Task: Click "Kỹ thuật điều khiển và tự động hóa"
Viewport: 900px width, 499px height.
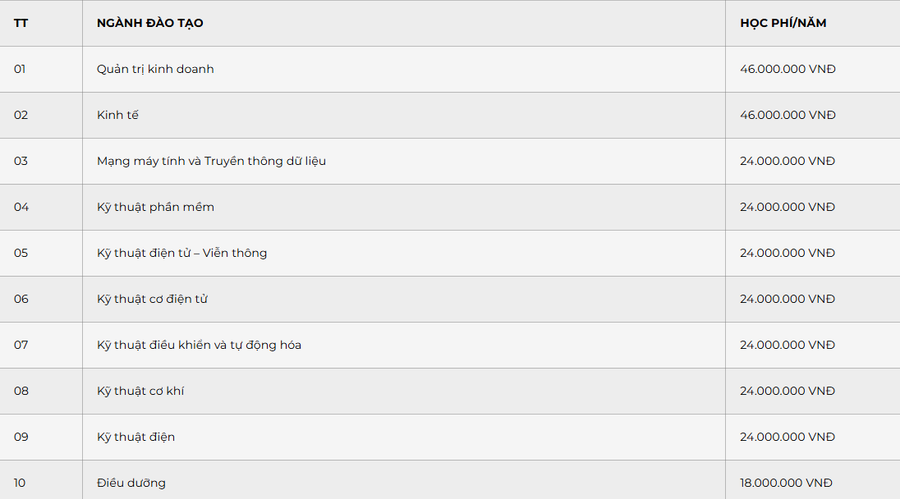Action: (199, 345)
